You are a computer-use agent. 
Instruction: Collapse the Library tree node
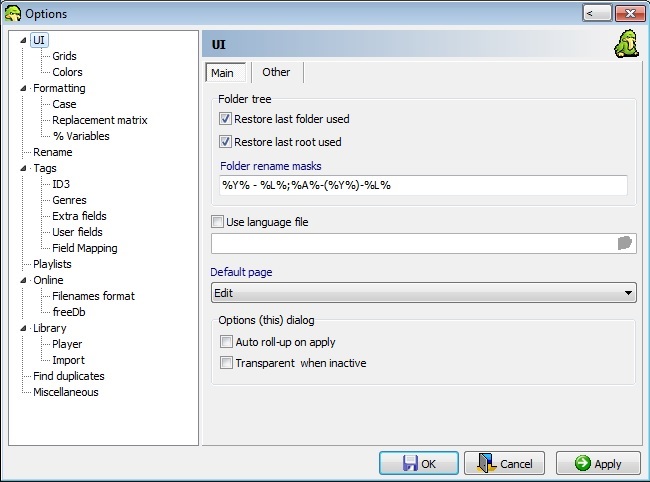point(23,328)
